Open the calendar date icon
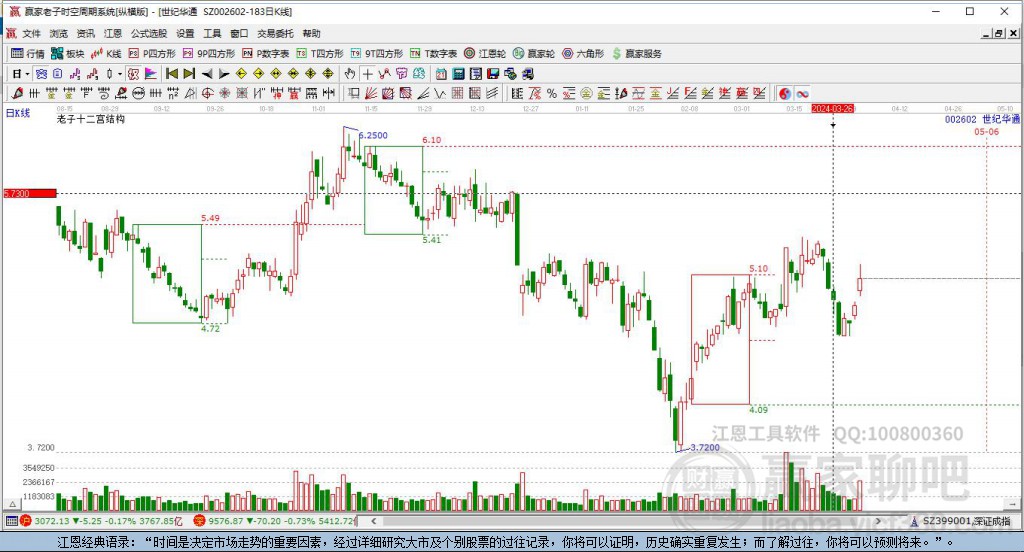This screenshot has height=552, width=1024. click(x=441, y=74)
